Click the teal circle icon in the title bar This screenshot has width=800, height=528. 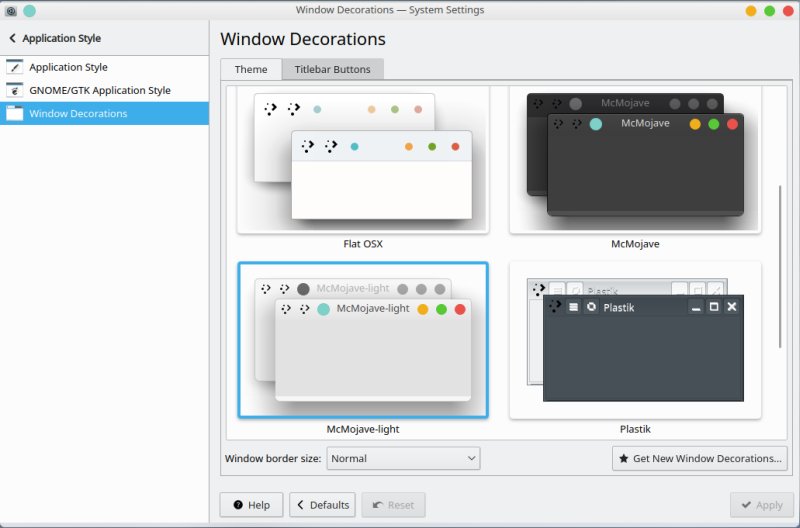29,10
